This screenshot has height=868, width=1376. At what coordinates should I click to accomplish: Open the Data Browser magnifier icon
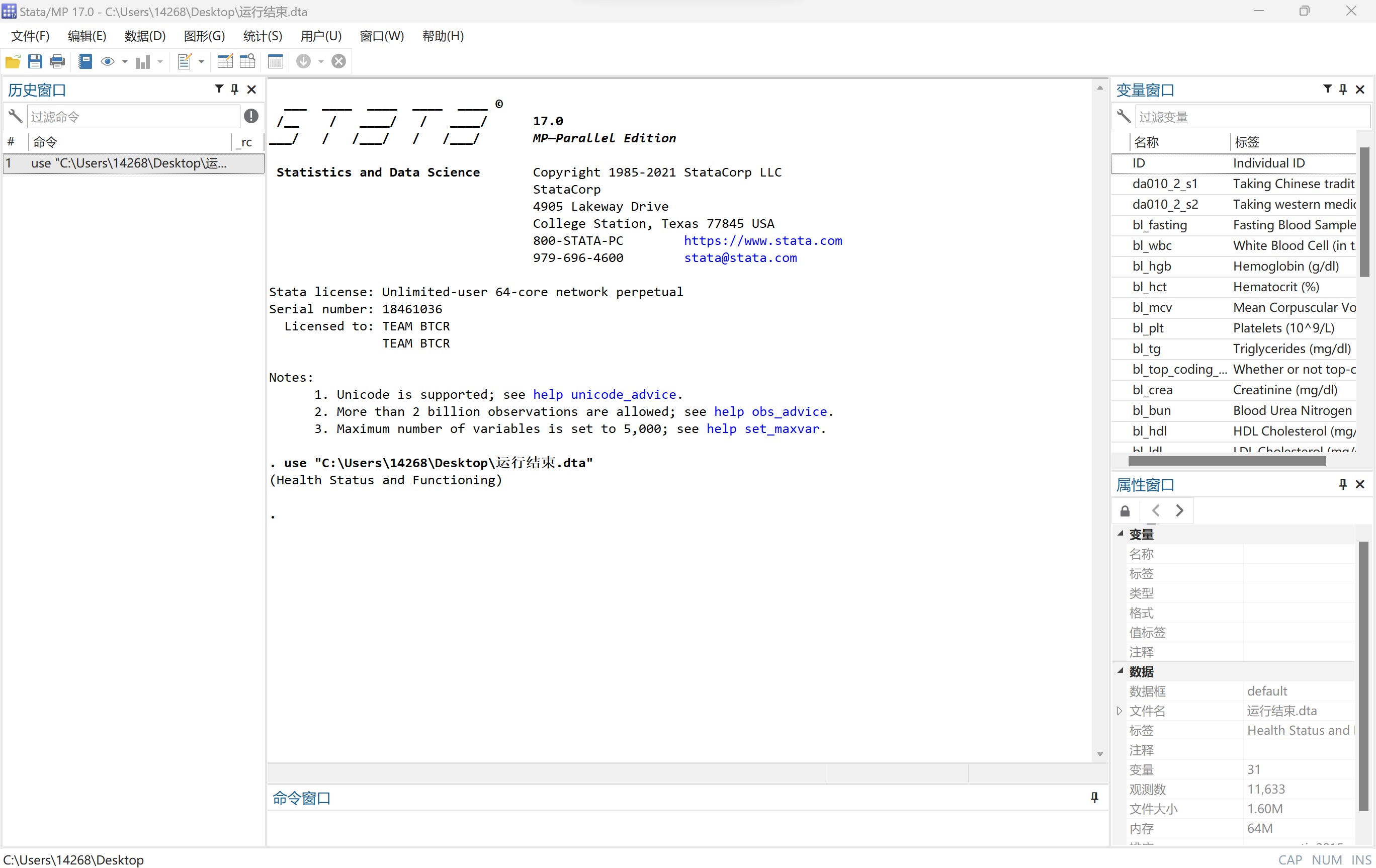coord(247,61)
